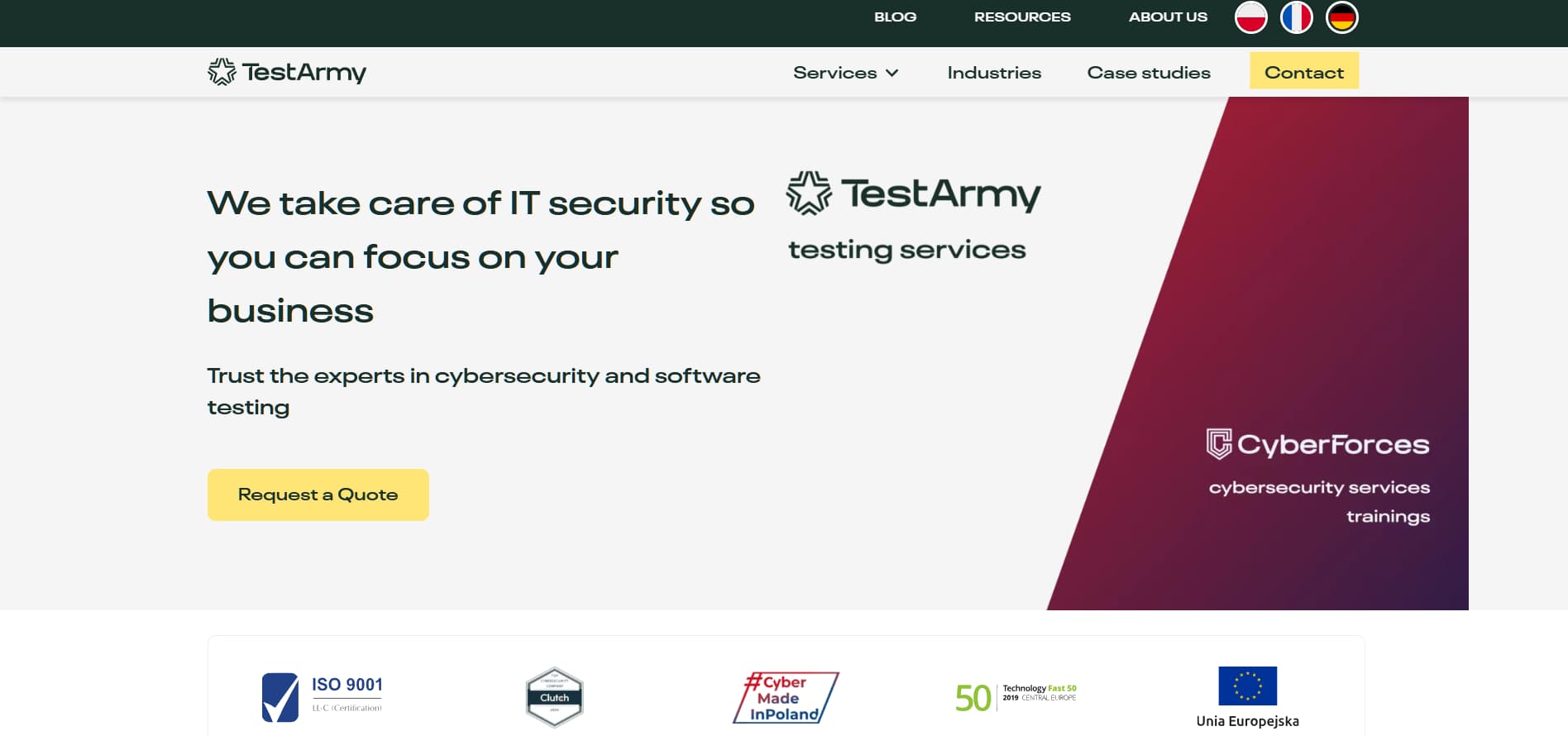Screen dimensions: 1568x736
Task: Click the ISO 9001 certification badge
Action: coord(323,697)
